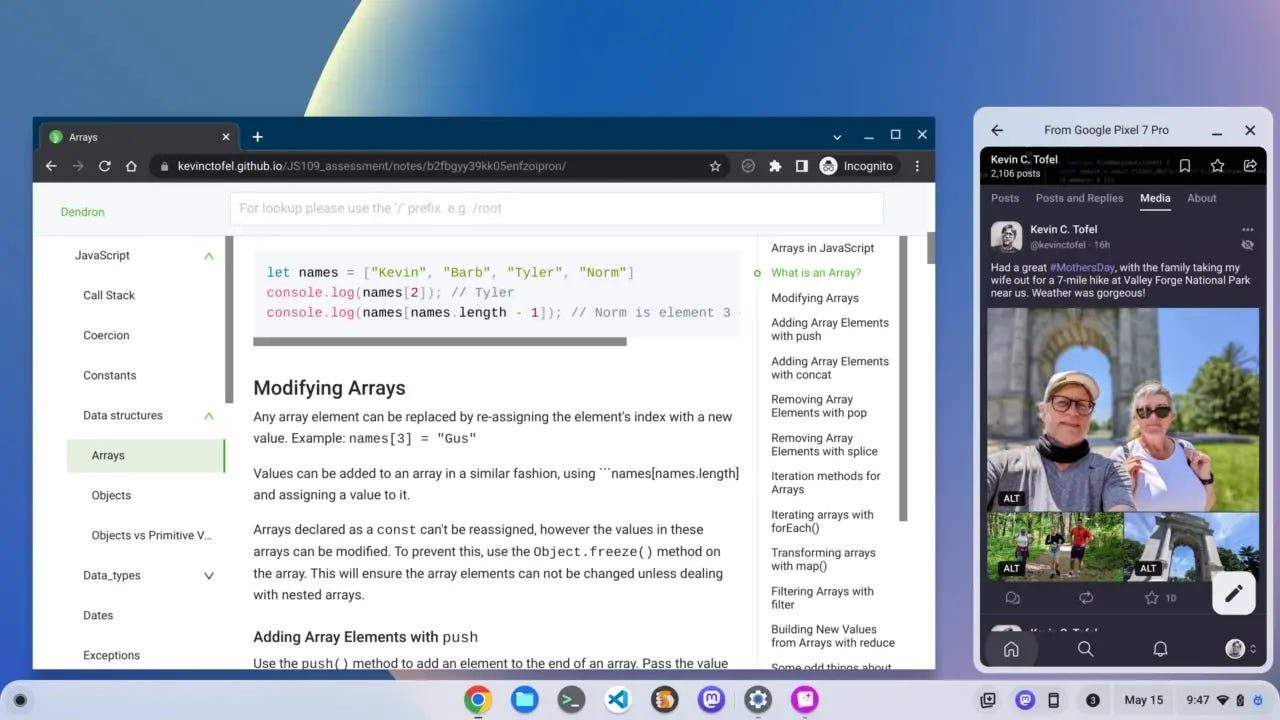The image size is (1280, 720).
Task: Jump to Adding Array Elements with push
Action: 830,329
